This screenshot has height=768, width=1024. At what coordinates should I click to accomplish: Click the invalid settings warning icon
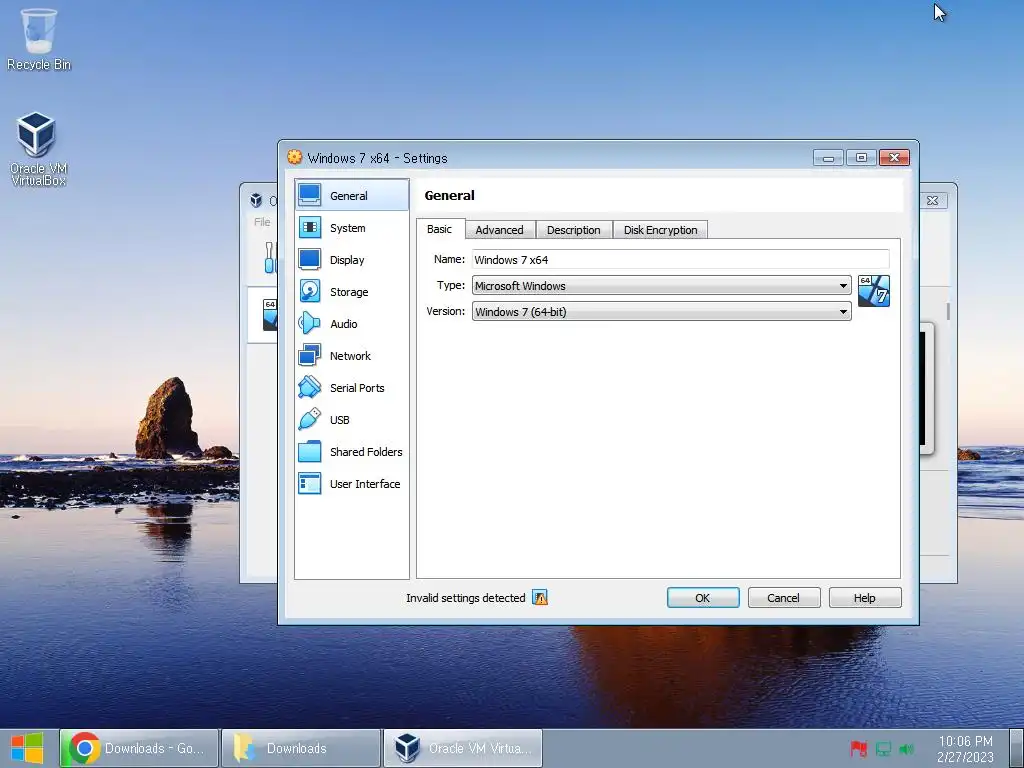pos(539,597)
